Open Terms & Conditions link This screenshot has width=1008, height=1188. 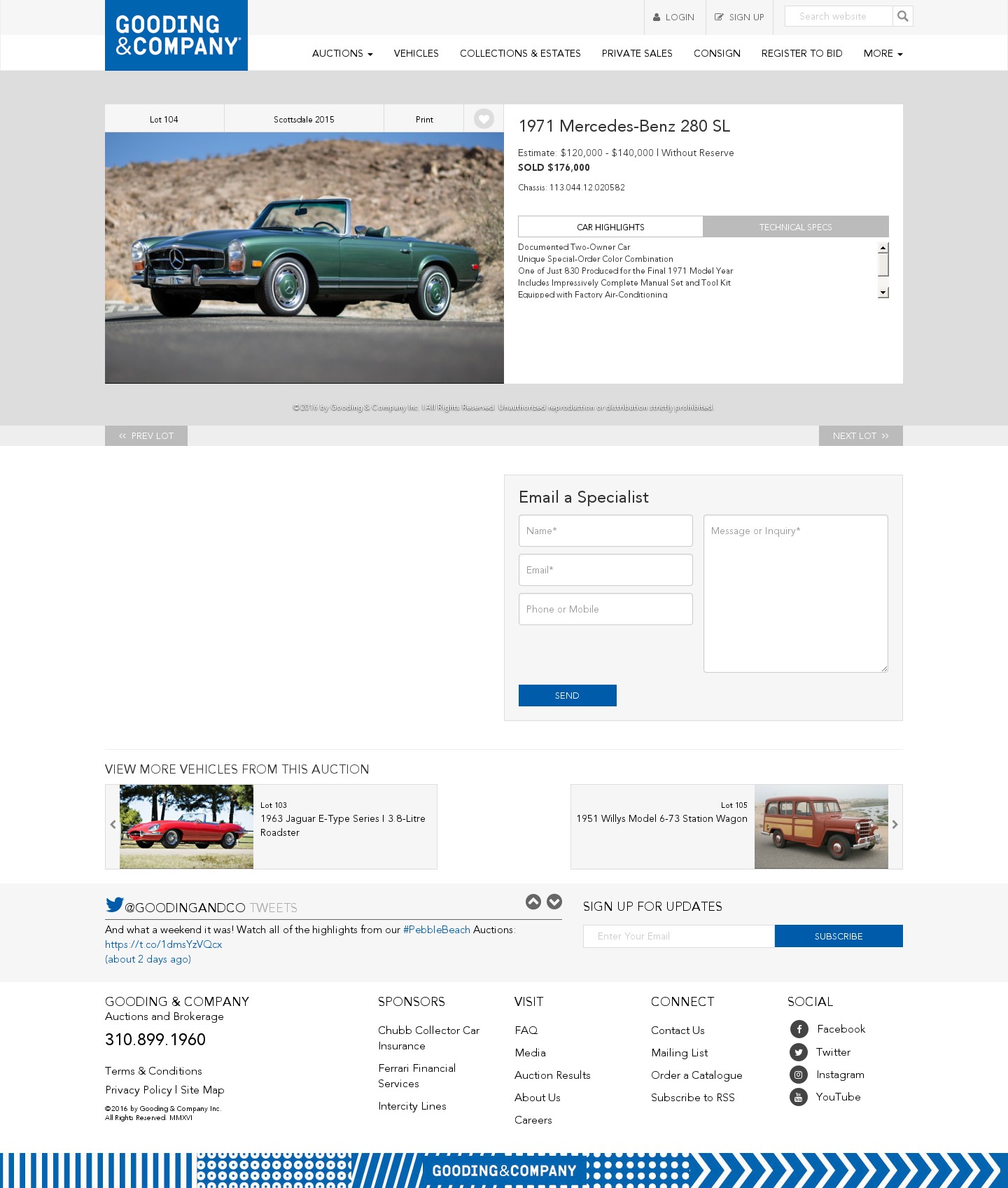pyautogui.click(x=153, y=1071)
